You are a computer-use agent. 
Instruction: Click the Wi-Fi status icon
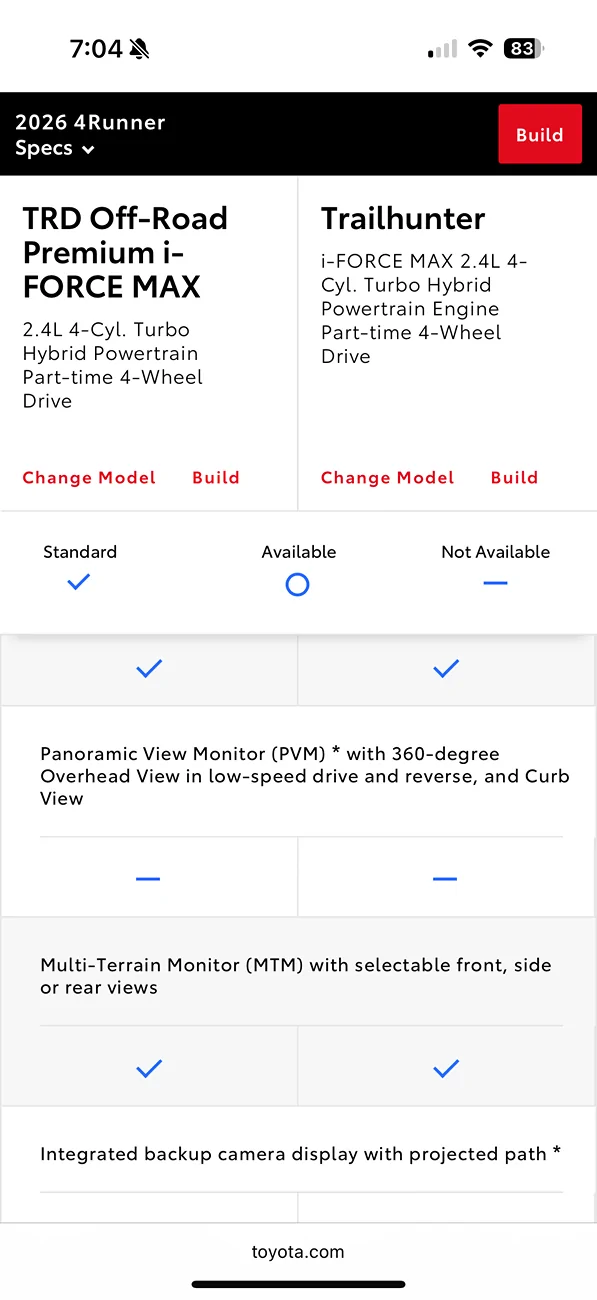[x=480, y=47]
